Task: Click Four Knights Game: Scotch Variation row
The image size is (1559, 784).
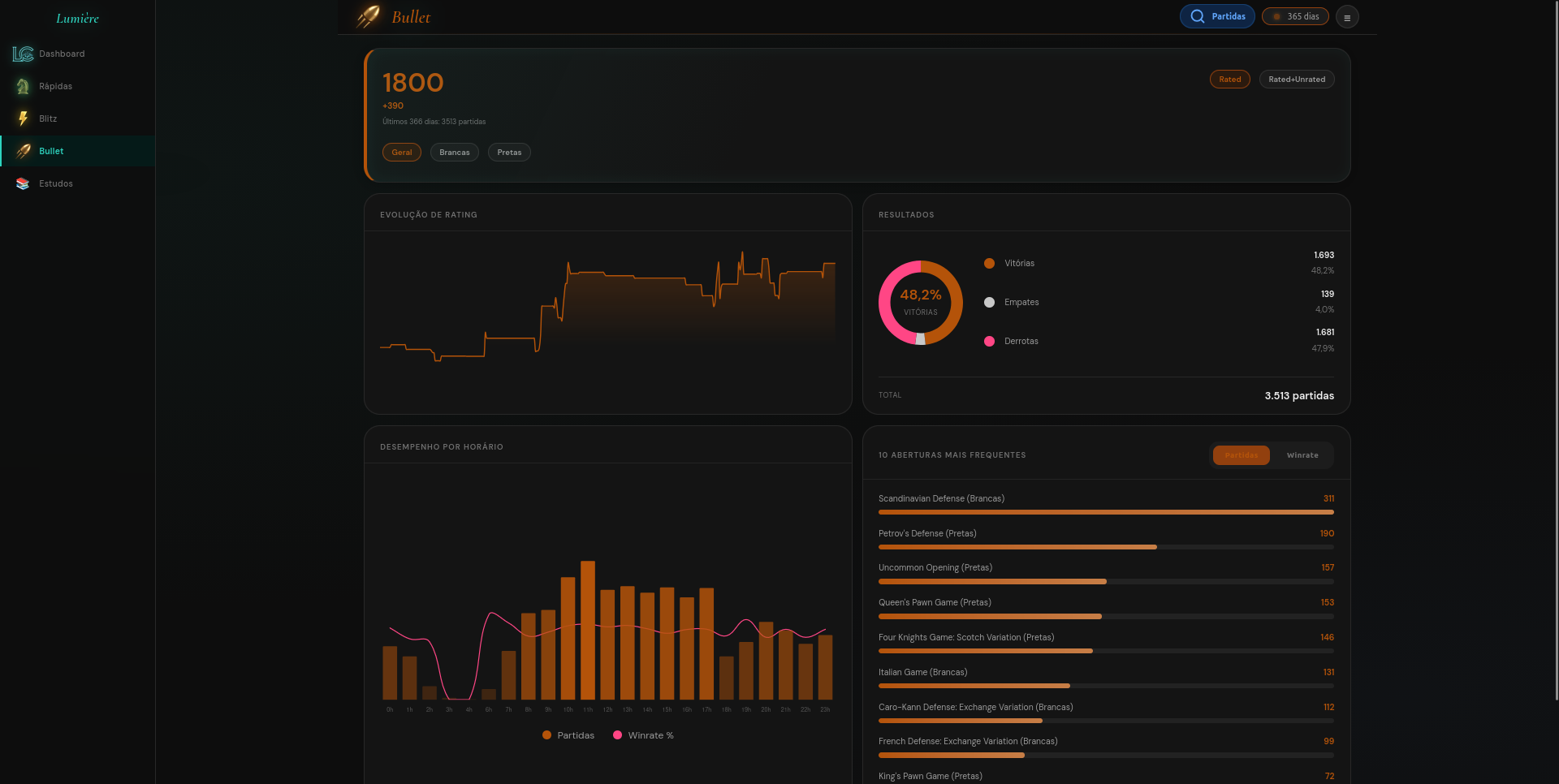Action: click(1106, 643)
